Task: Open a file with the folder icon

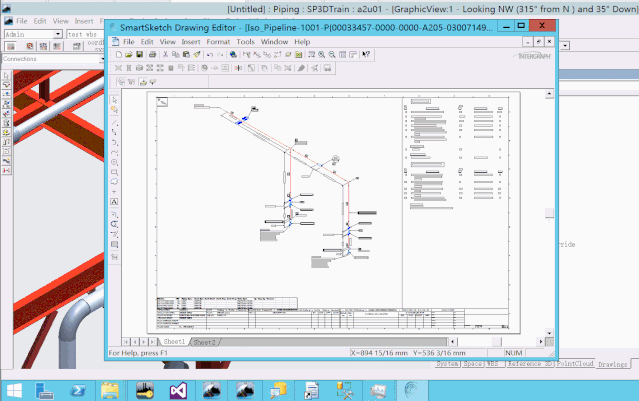Action: 129,55
